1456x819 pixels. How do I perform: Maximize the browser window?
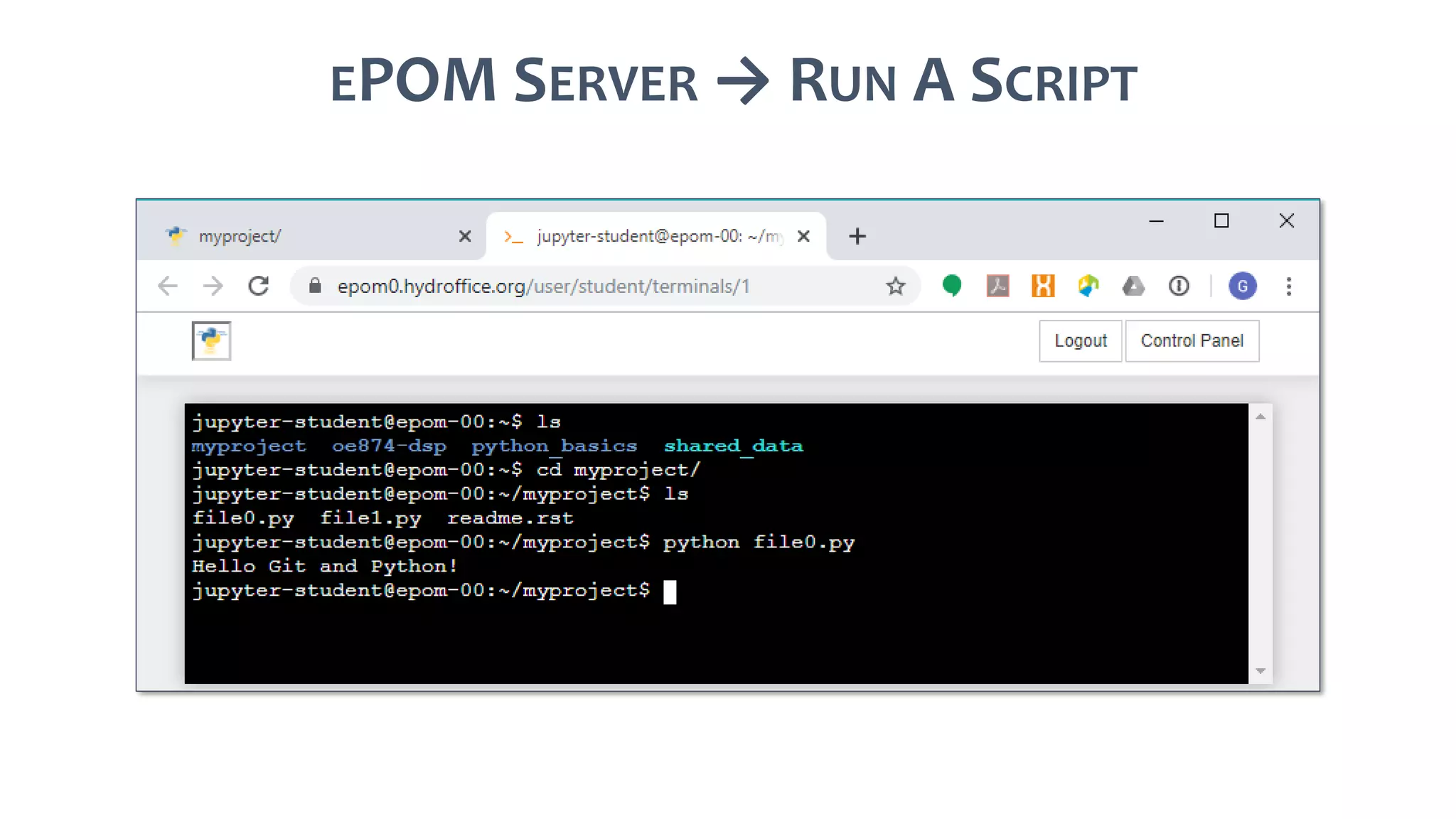tap(1221, 221)
